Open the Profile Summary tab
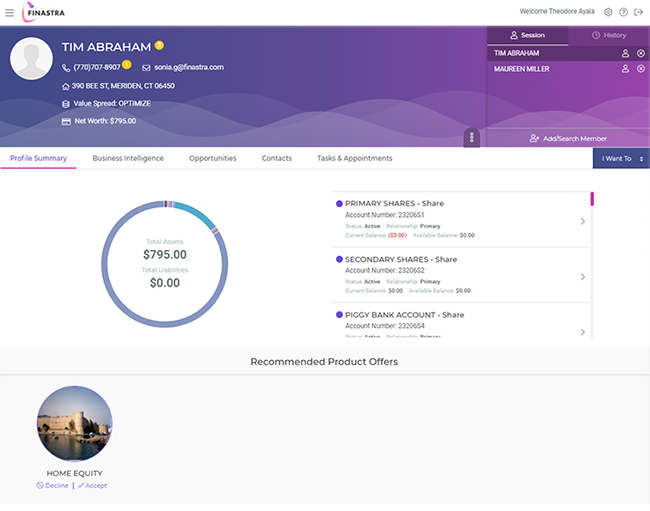 [x=39, y=158]
